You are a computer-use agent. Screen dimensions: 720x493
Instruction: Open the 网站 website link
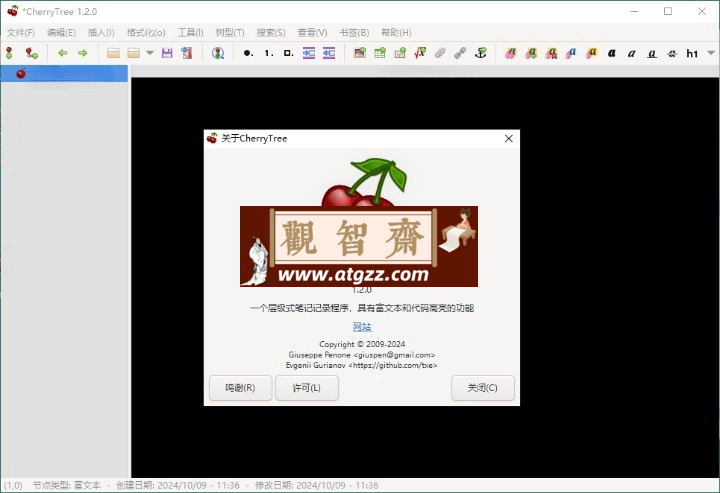[x=362, y=327]
